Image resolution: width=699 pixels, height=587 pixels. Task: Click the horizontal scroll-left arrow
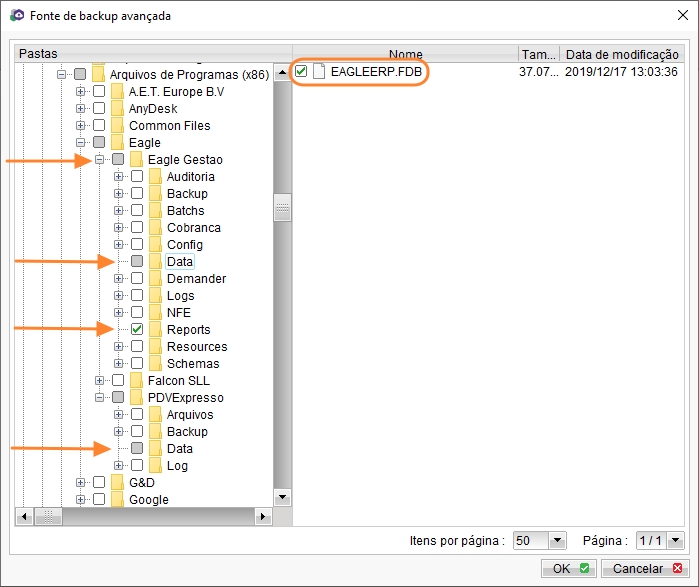(x=24, y=517)
